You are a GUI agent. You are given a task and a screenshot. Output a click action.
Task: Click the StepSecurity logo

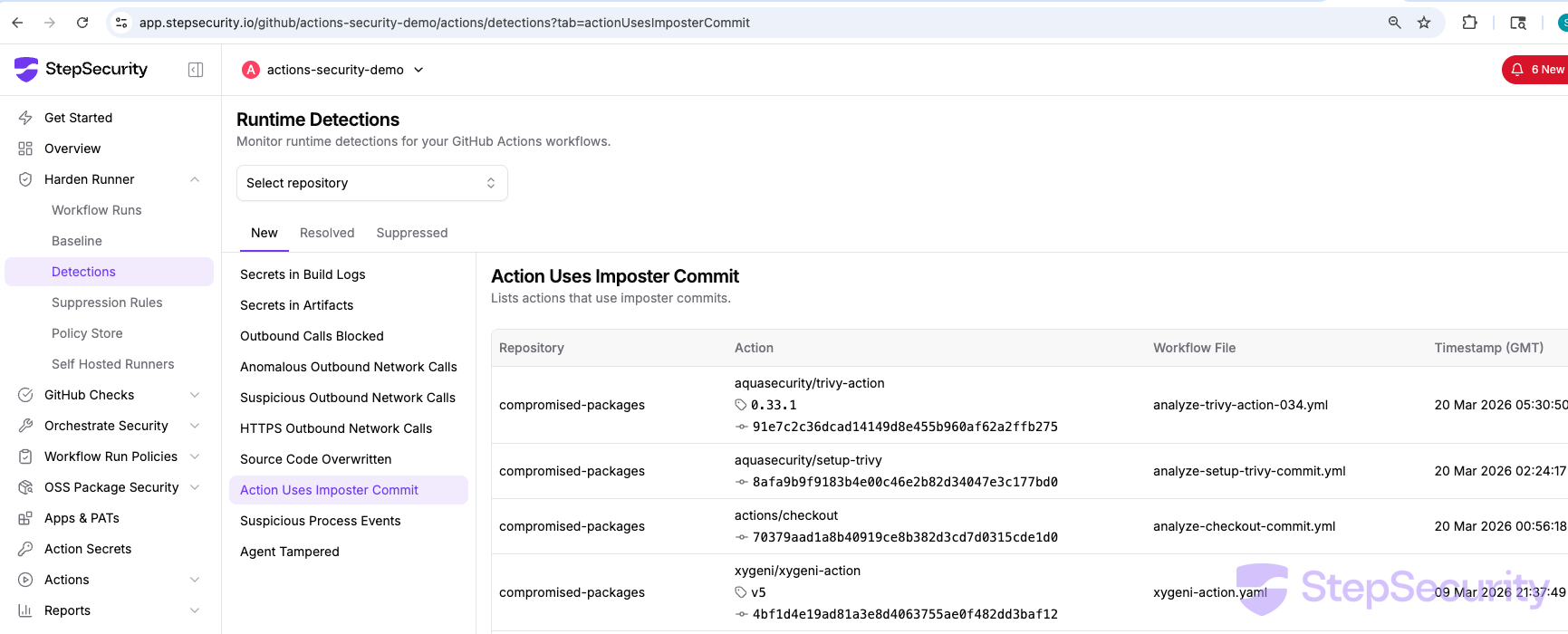(82, 69)
